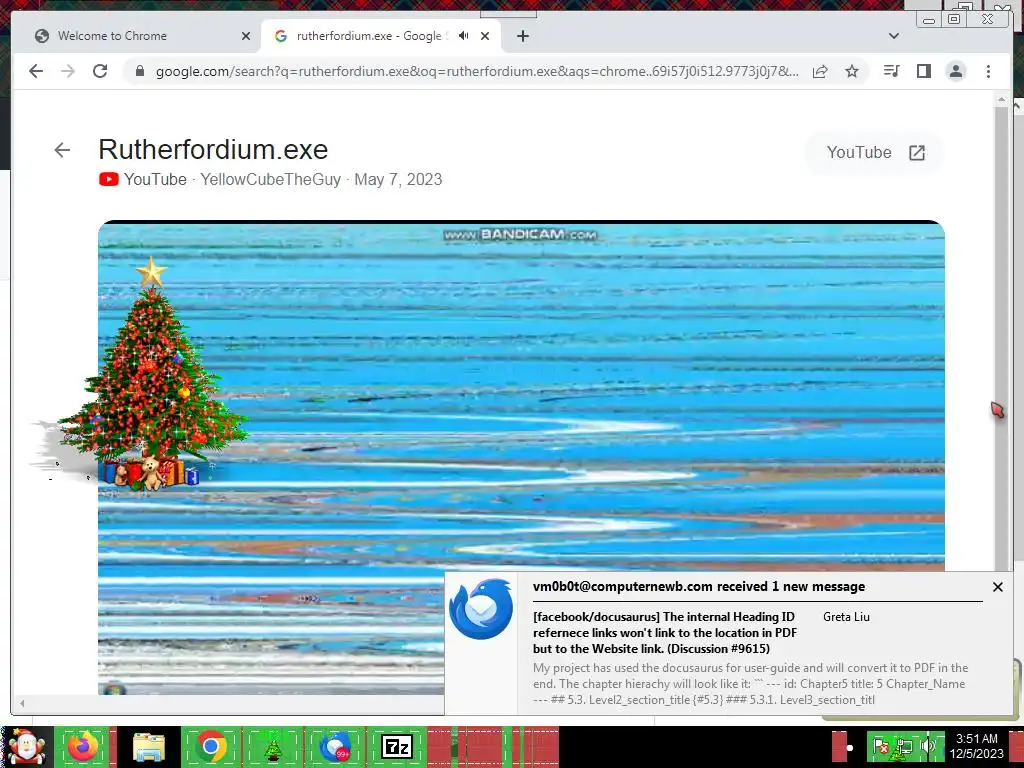The height and width of the screenshot is (768, 1024).
Task: Click the Rutherfordium.exe heading
Action: pos(213,150)
